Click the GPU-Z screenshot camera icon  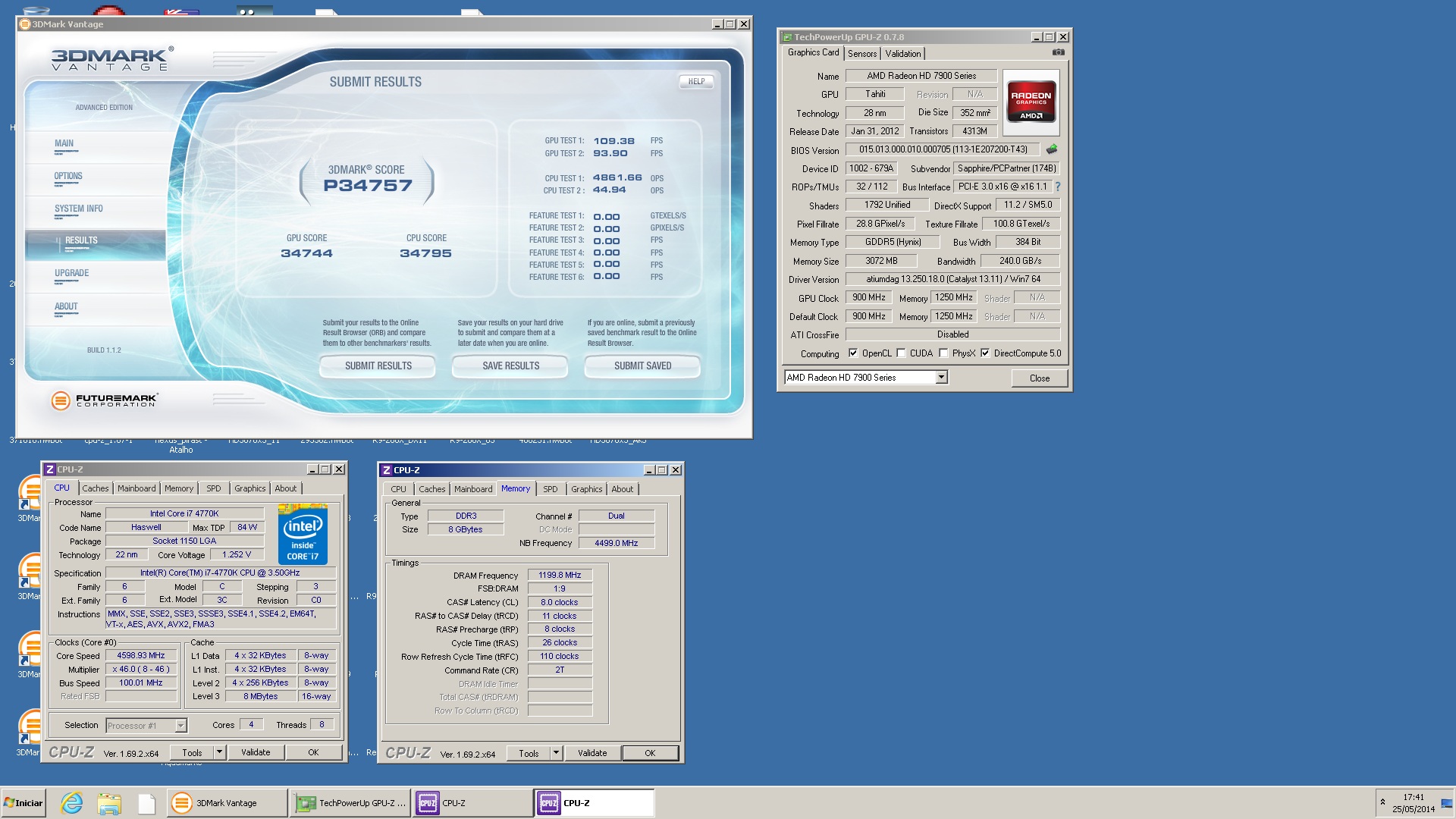[x=1059, y=52]
